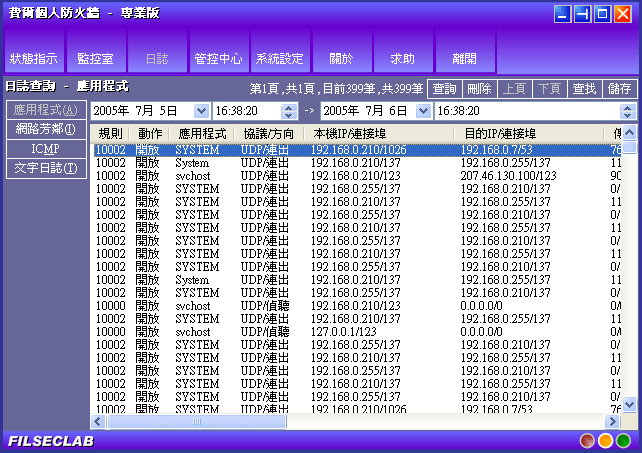
Task: Click the horizontal scrollbar left arrow
Action: (x=98, y=422)
